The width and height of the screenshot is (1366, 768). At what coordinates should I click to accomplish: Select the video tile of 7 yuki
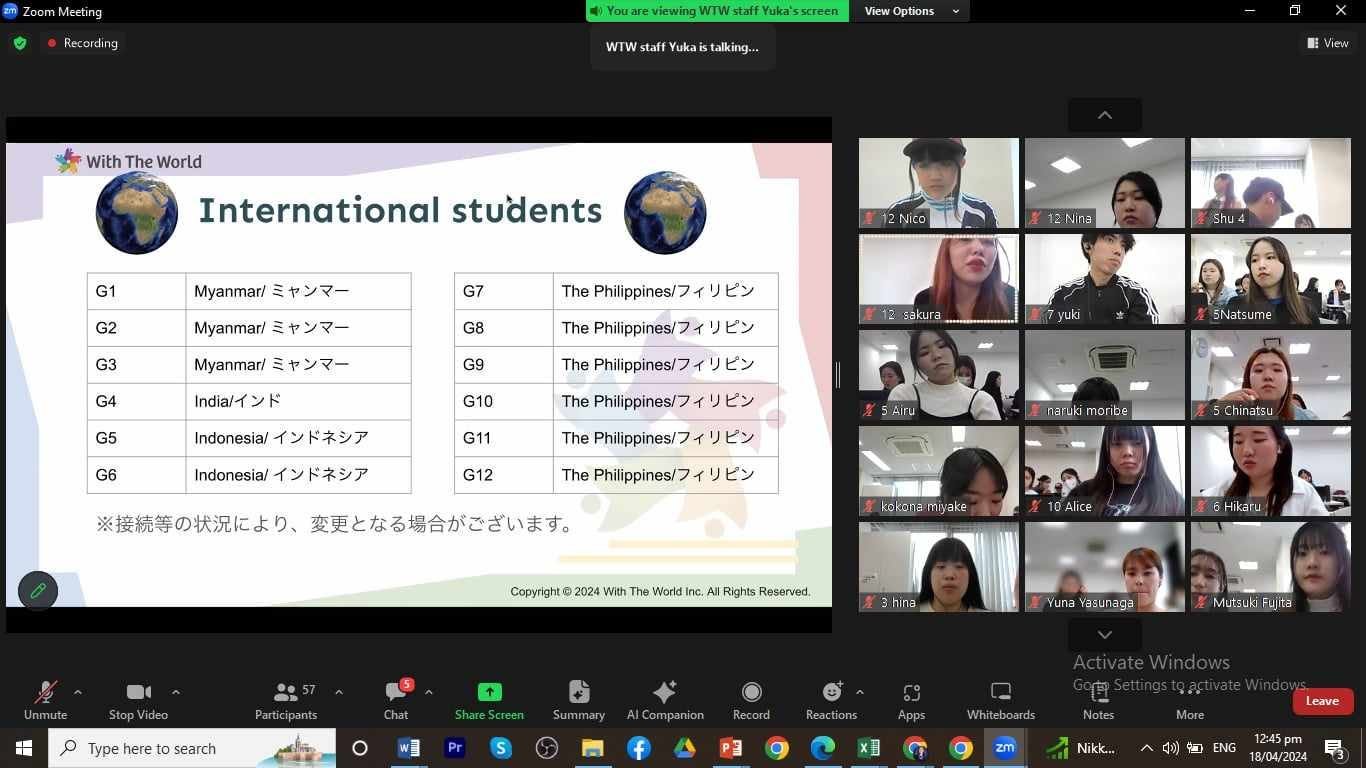[x=1105, y=279]
